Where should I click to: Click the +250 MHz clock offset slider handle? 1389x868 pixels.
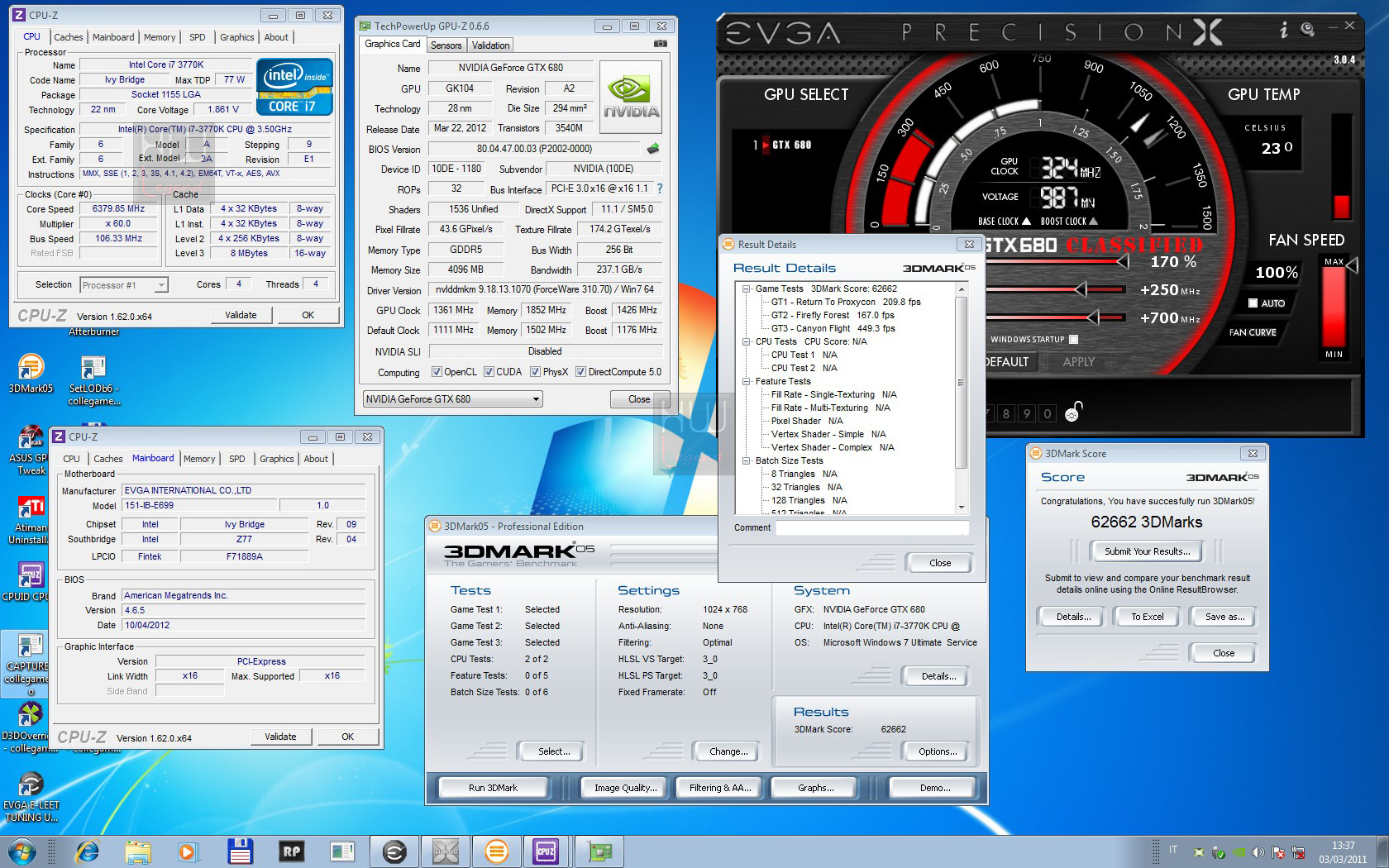[1080, 289]
